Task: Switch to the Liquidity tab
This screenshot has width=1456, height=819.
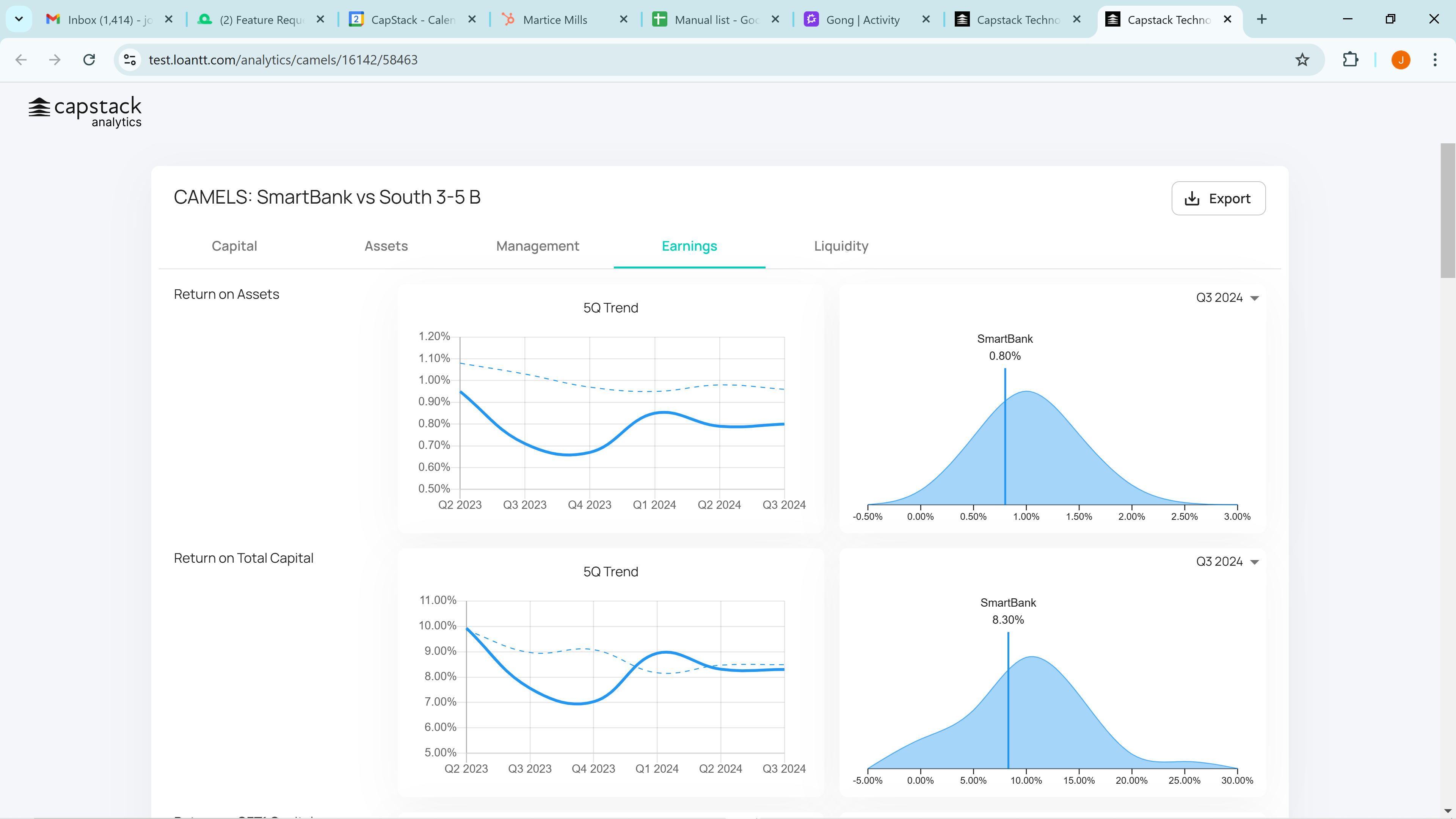Action: point(841,246)
